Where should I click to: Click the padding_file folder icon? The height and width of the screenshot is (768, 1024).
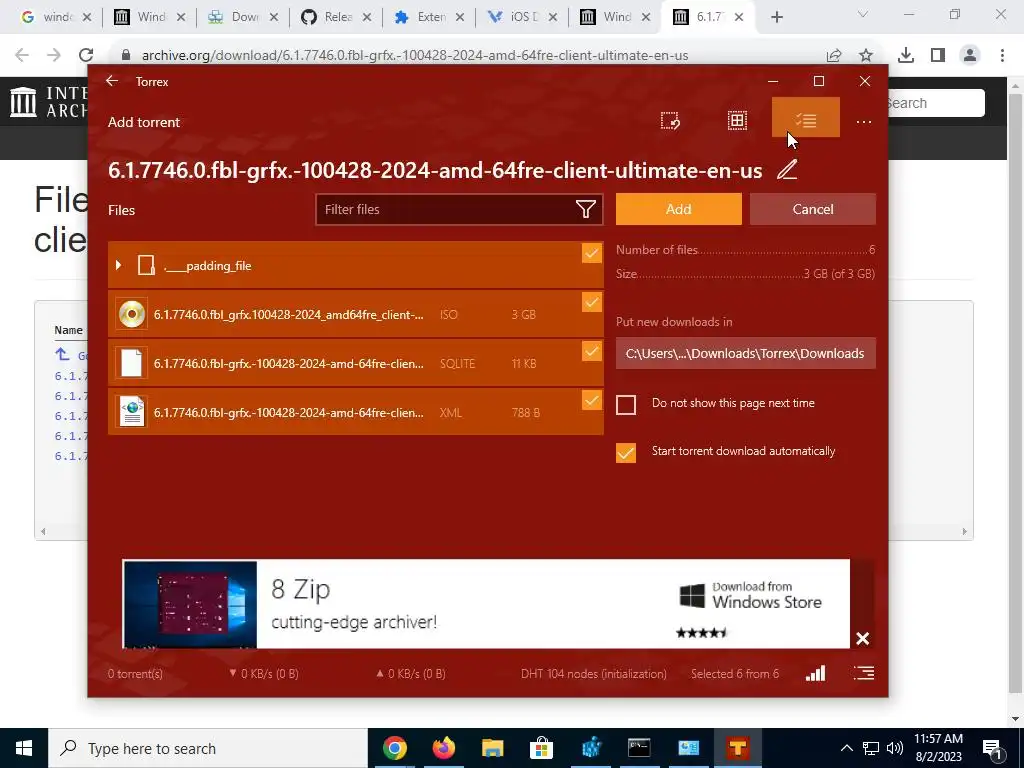(146, 265)
